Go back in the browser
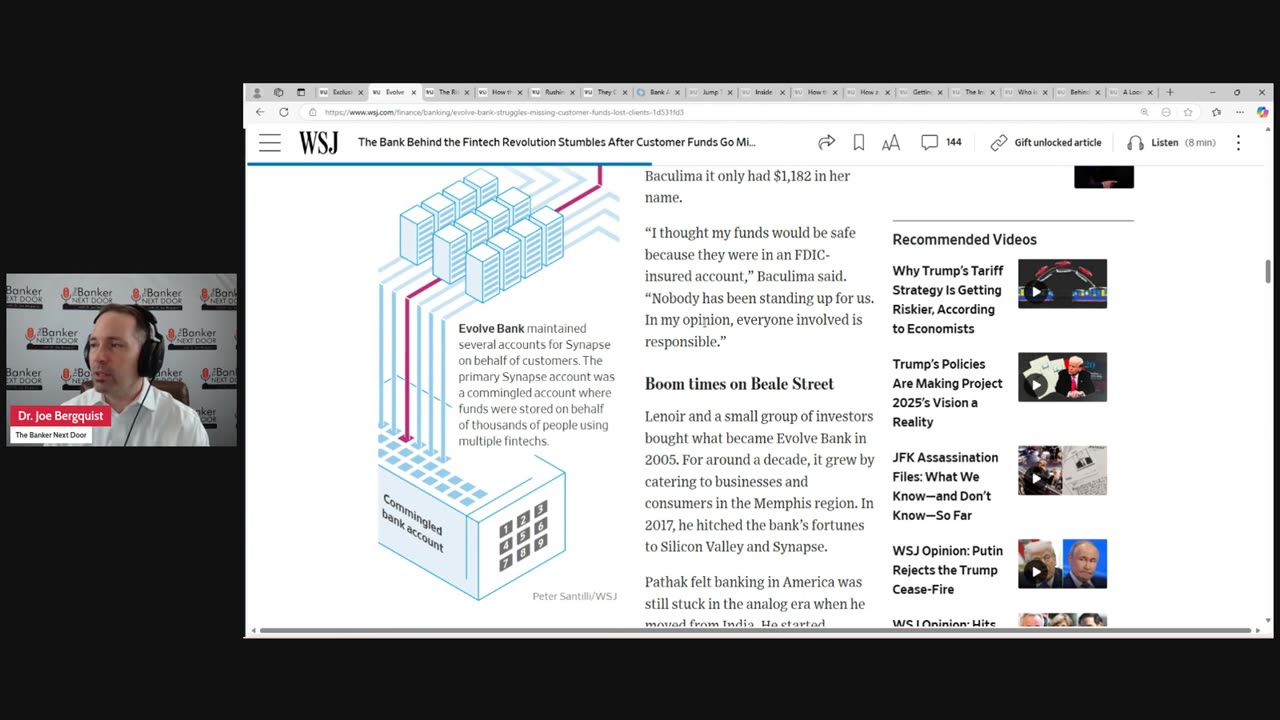Screen dimensions: 1280x720 [260, 112]
